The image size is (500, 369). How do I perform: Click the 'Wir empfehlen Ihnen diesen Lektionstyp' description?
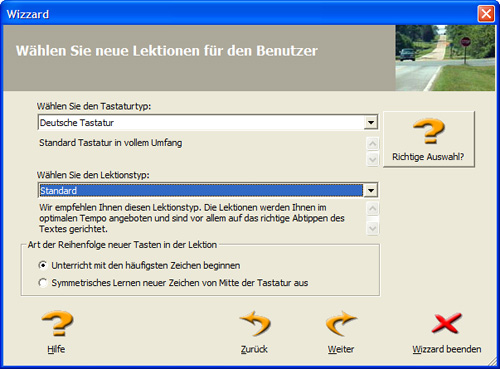[192, 218]
